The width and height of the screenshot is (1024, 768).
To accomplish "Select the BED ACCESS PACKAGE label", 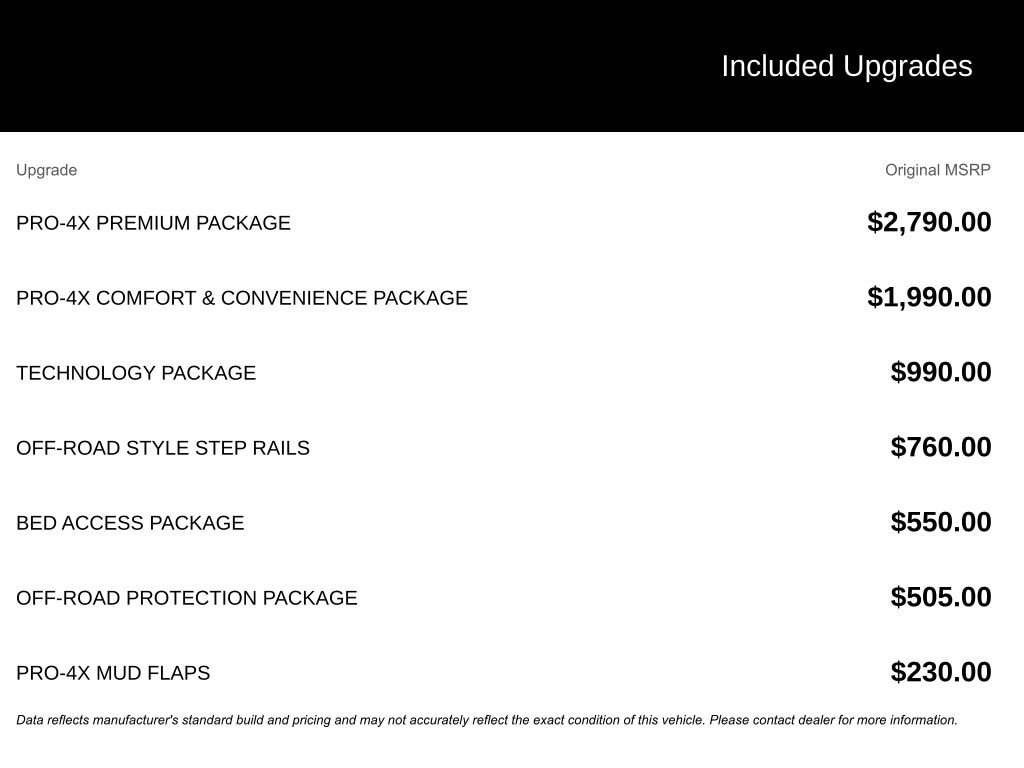I will (130, 523).
